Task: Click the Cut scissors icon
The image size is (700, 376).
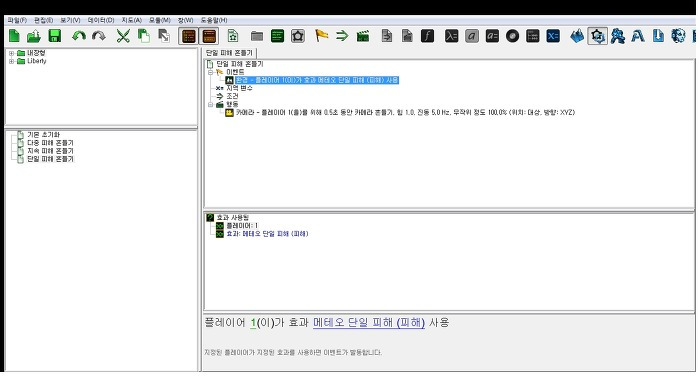Action: coord(123,36)
